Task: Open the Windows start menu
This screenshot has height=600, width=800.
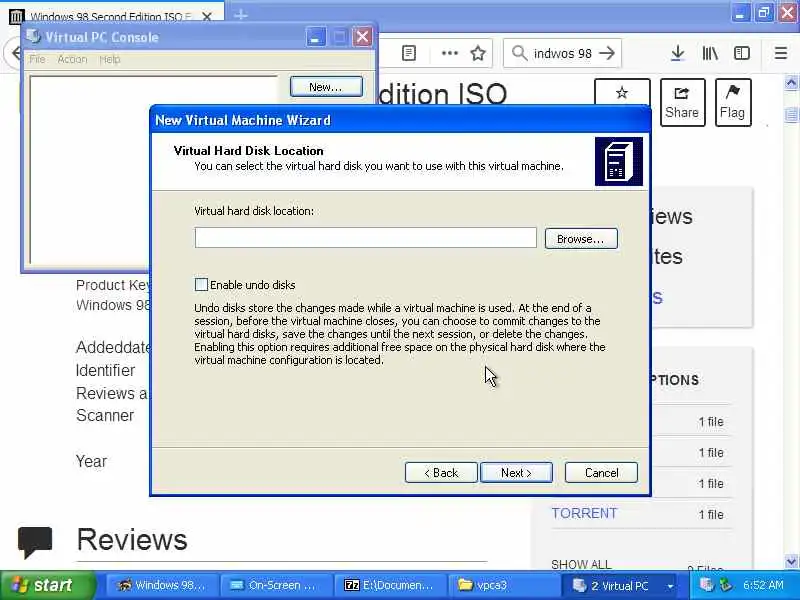Action: click(x=46, y=585)
